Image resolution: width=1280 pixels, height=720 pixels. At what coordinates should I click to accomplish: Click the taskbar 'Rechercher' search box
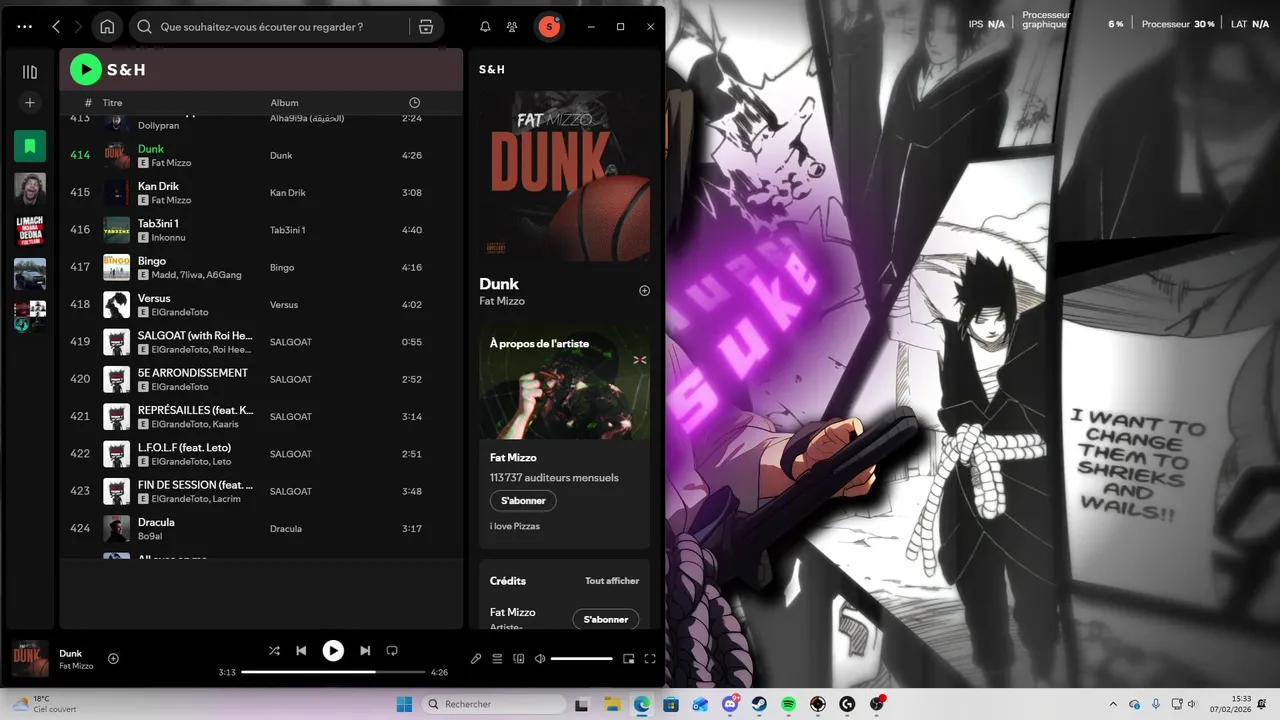point(494,704)
